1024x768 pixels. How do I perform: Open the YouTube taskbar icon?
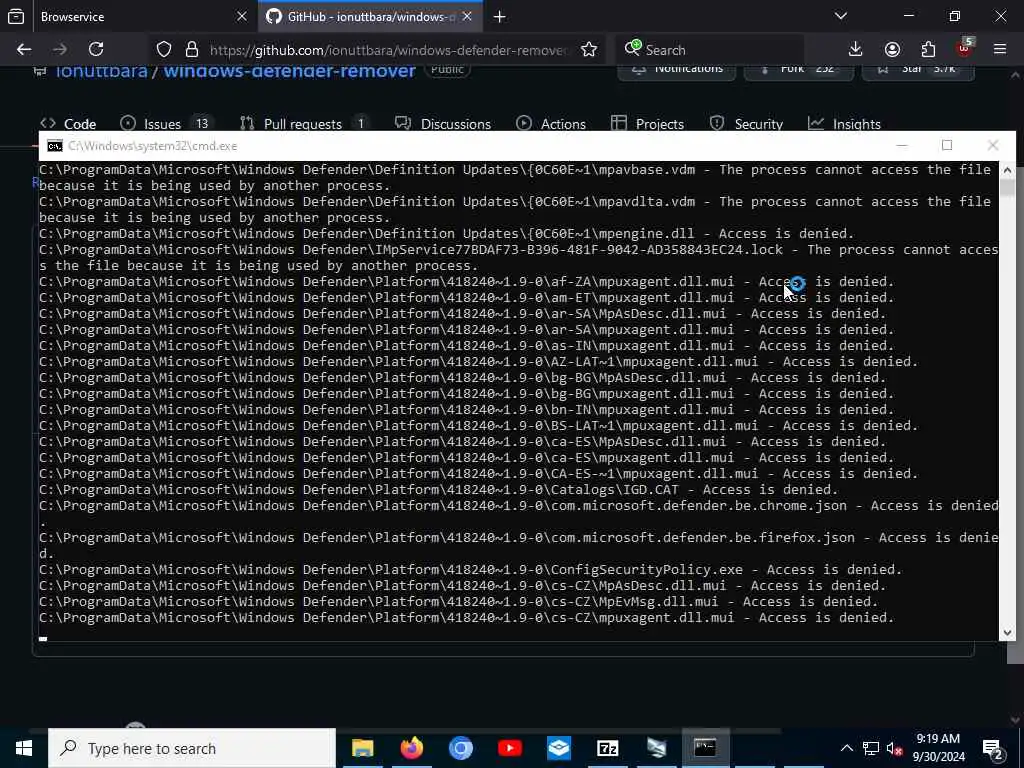pyautogui.click(x=509, y=748)
